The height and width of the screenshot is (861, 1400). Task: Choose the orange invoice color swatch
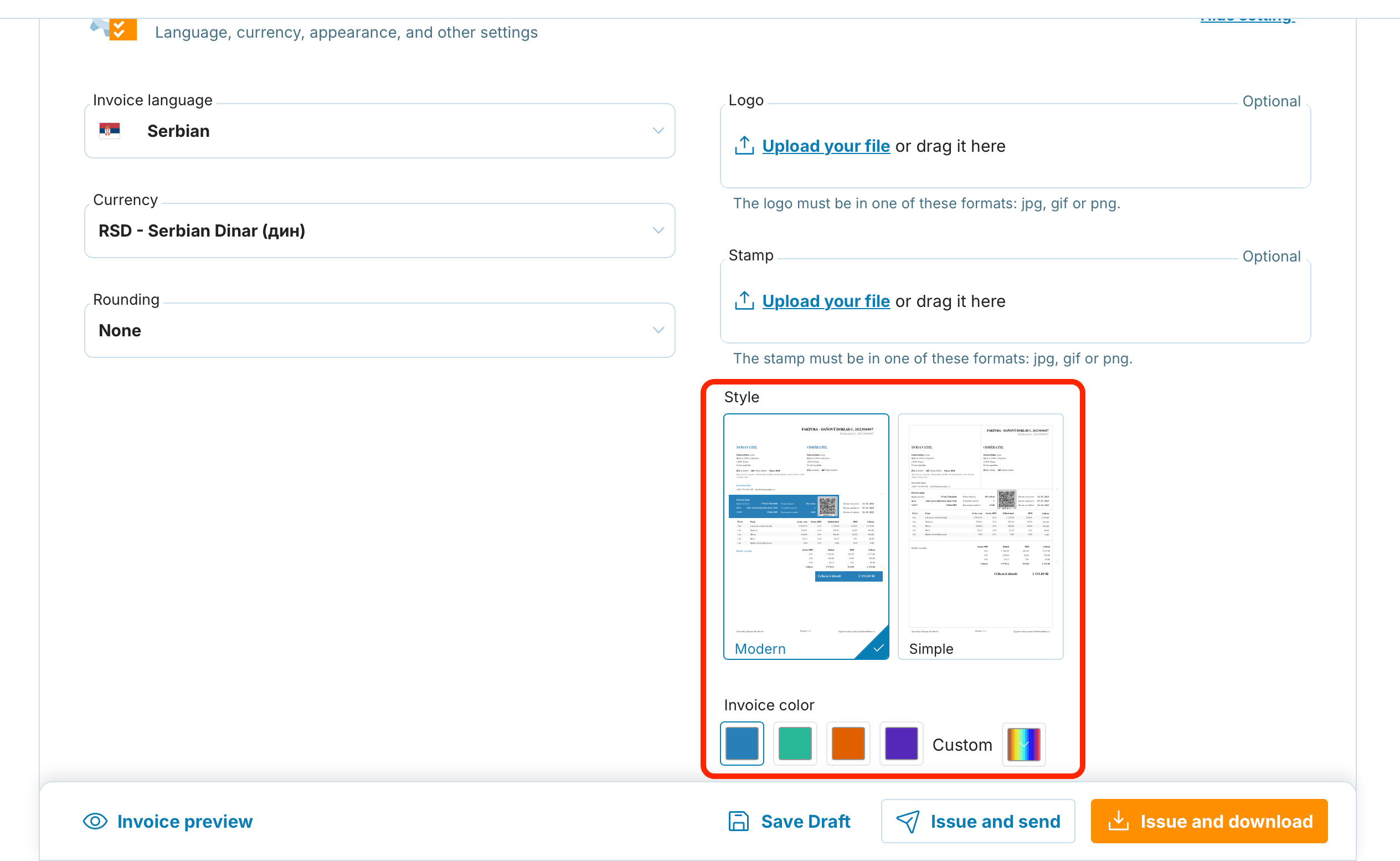tap(848, 744)
